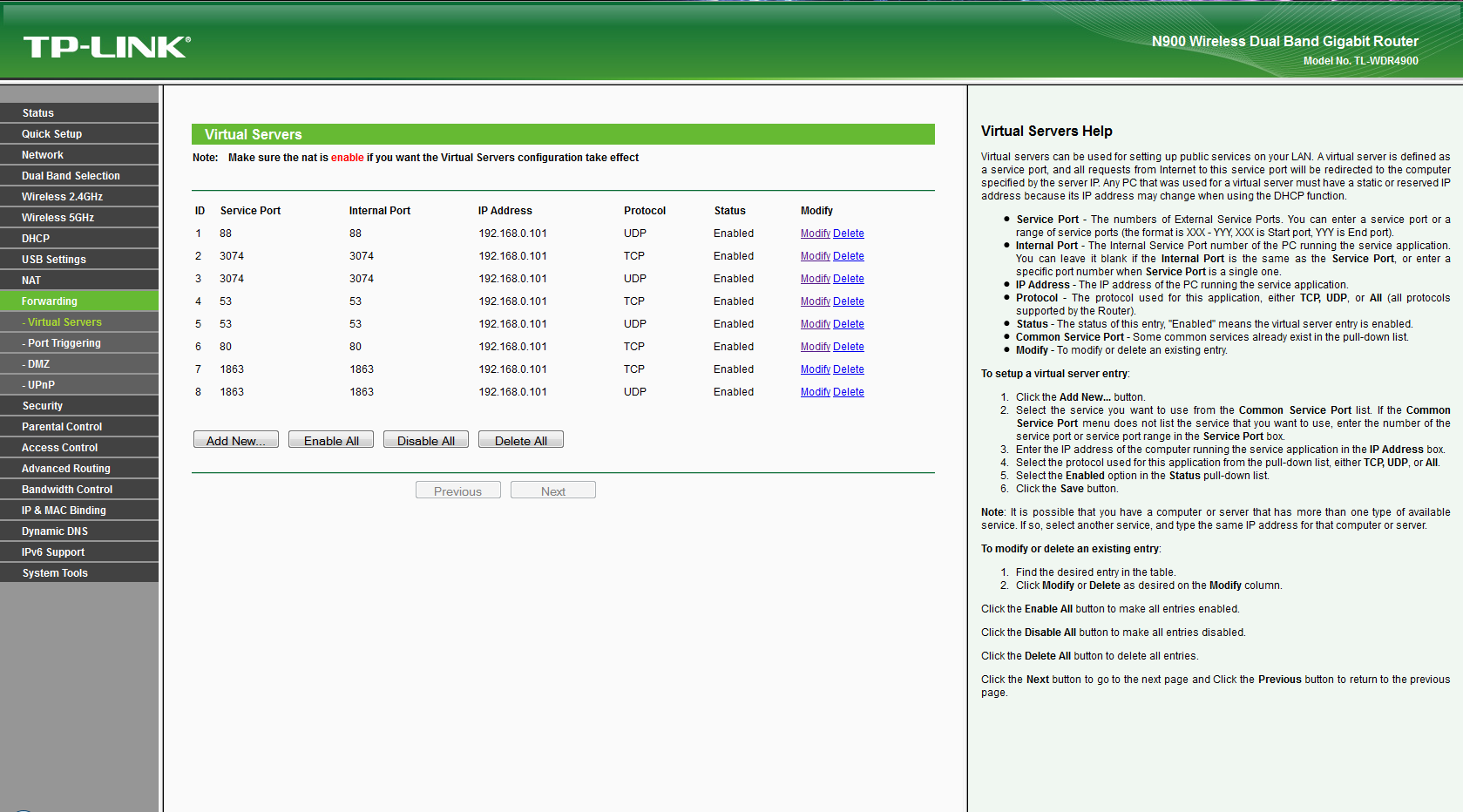1463x812 pixels.
Task: Open Wireless 2.4GHz settings
Action: pyautogui.click(x=79, y=197)
